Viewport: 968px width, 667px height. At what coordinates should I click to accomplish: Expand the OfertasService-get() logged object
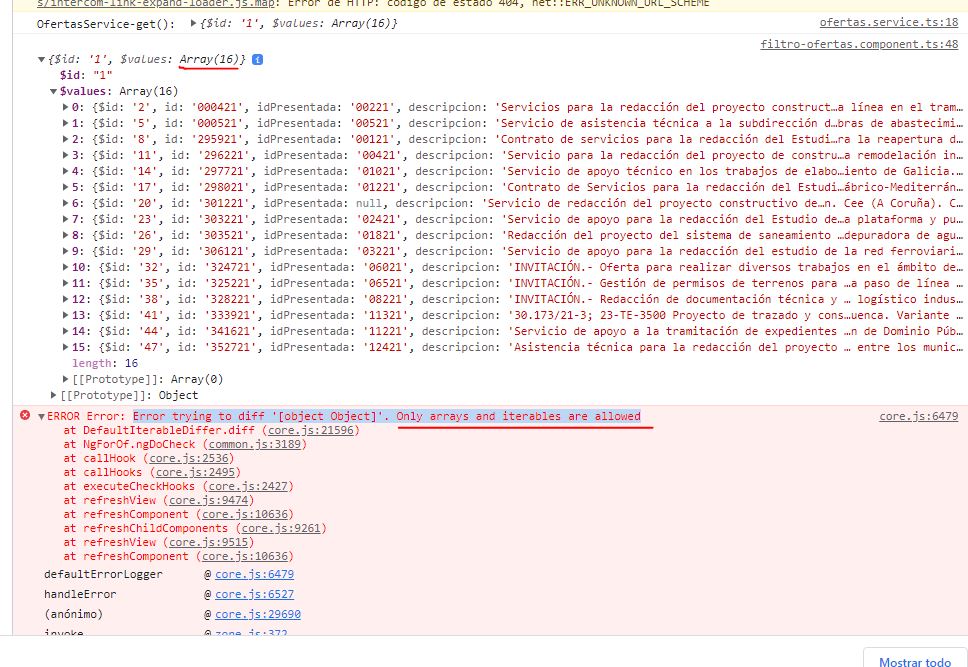tap(193, 23)
